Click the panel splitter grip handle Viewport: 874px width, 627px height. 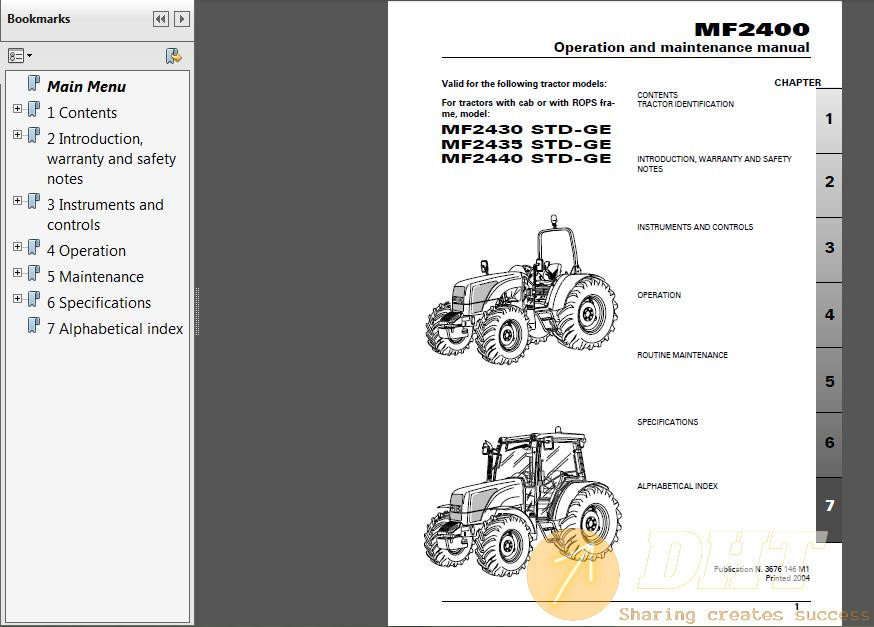(197, 312)
